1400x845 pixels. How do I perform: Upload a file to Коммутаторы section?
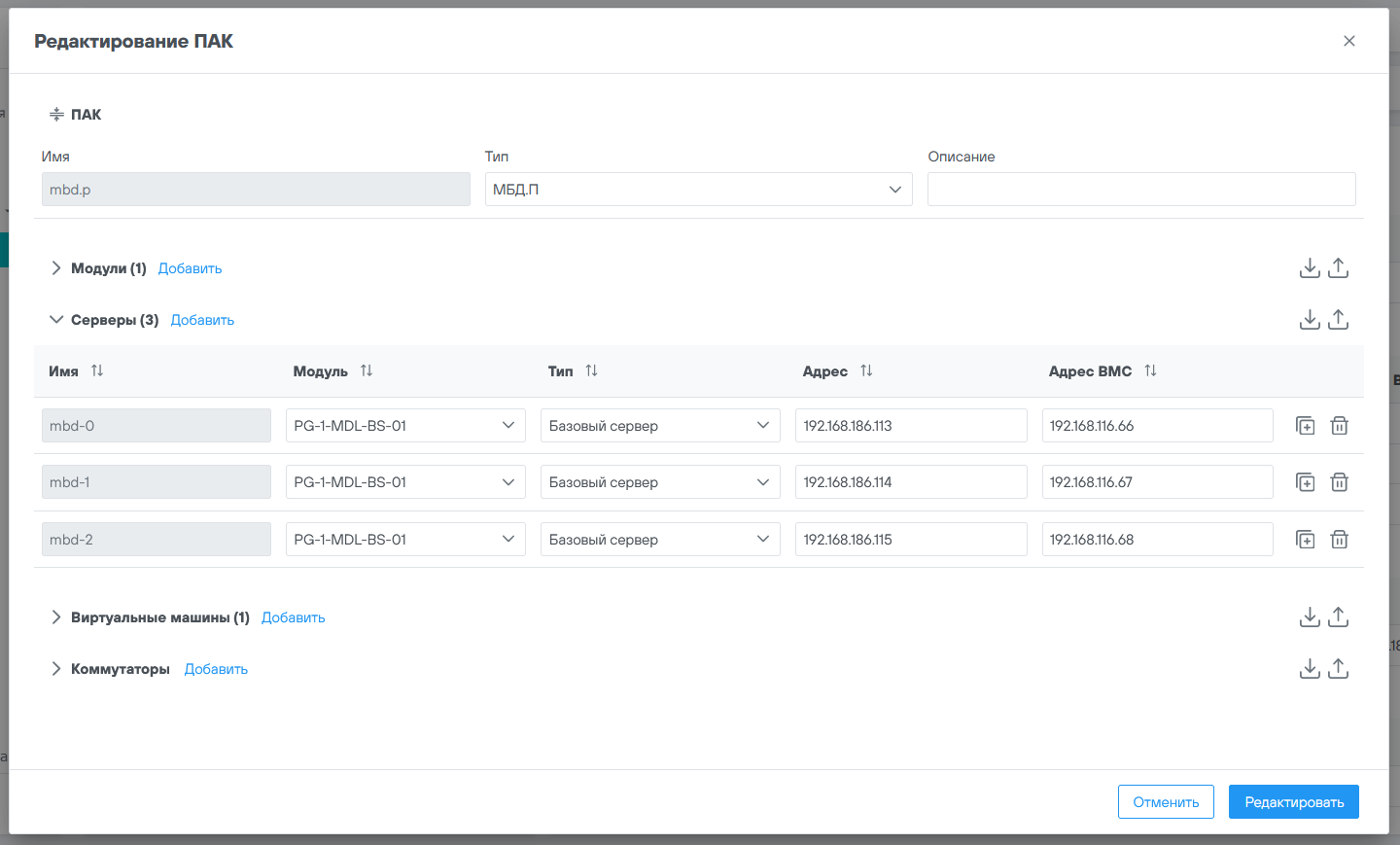coord(1338,668)
